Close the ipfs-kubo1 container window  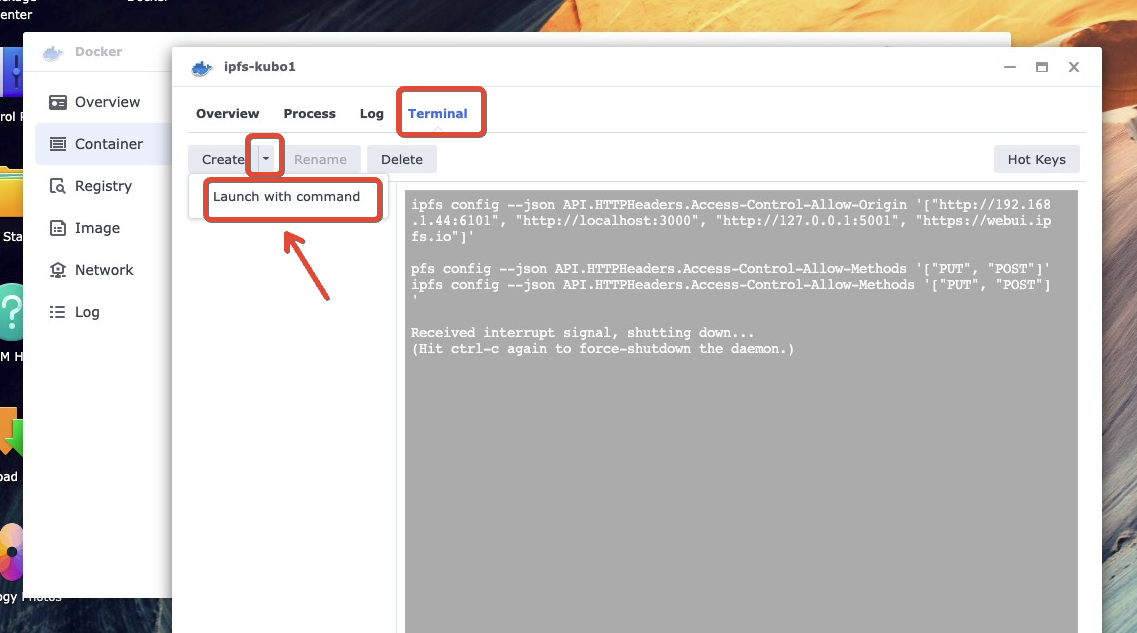(1073, 67)
